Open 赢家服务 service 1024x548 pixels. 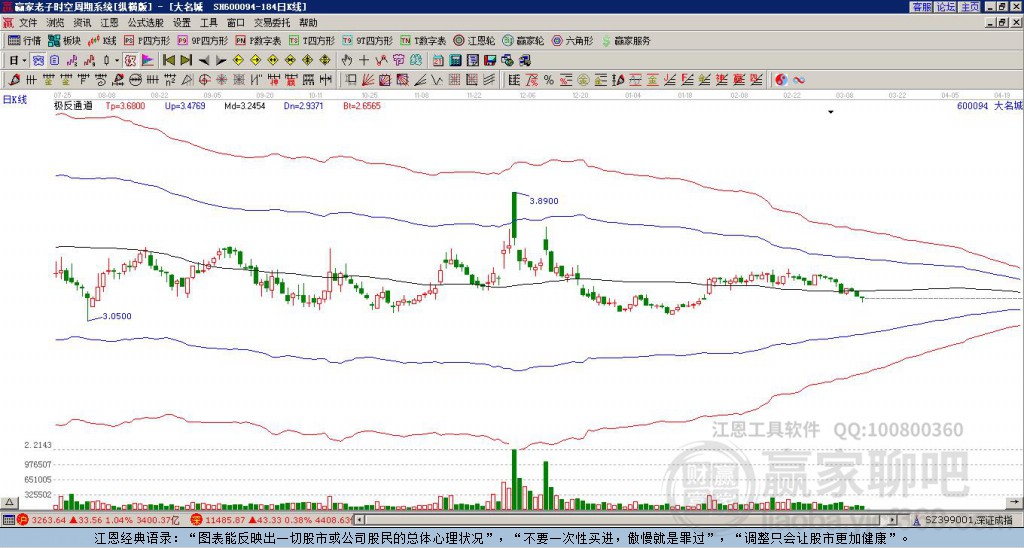[x=626, y=40]
